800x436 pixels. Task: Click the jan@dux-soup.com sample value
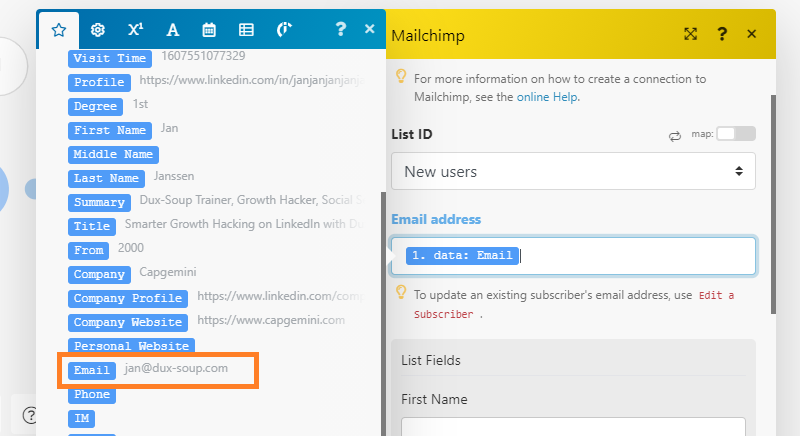pos(176,368)
